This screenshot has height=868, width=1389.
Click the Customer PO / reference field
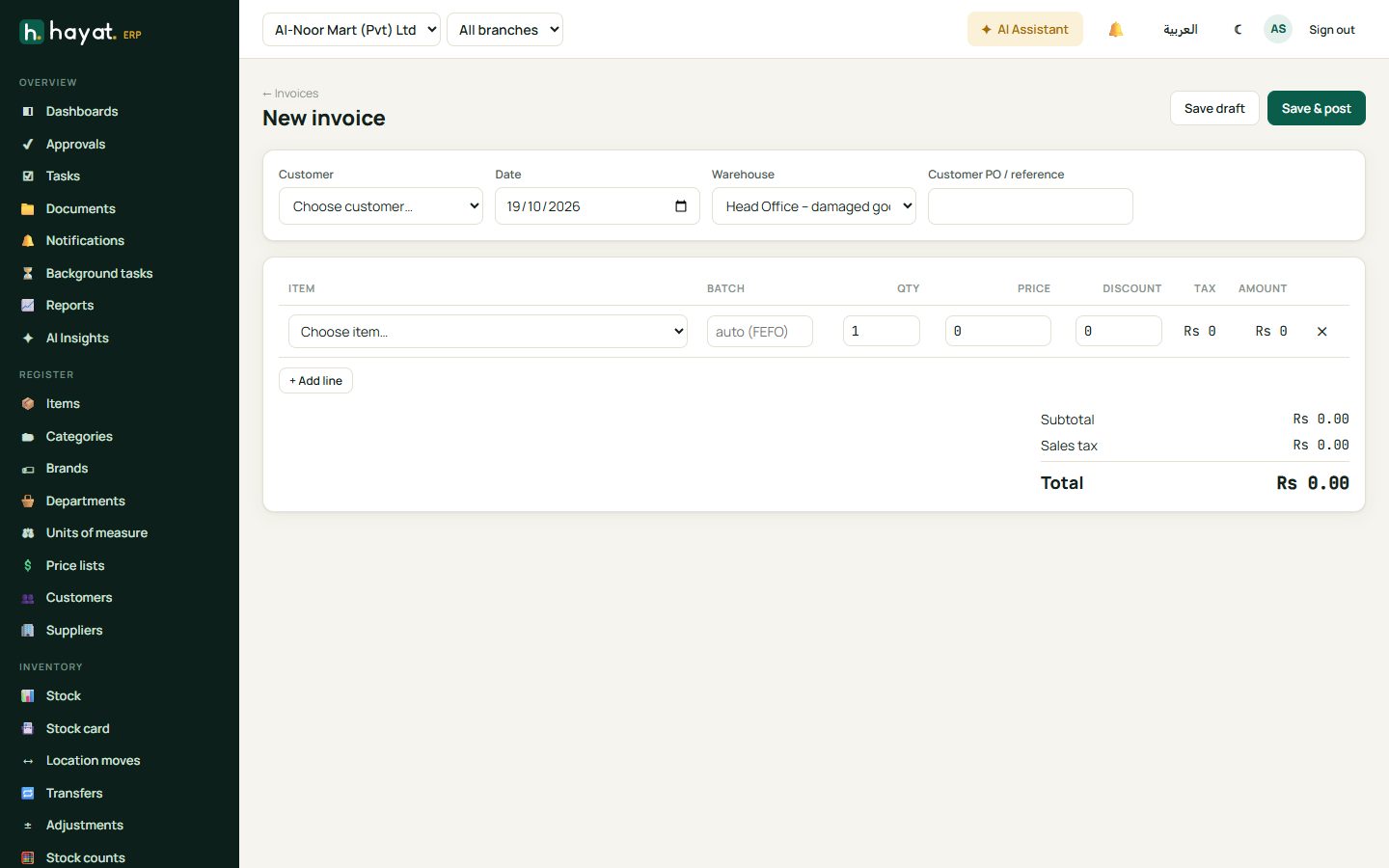(x=1030, y=206)
